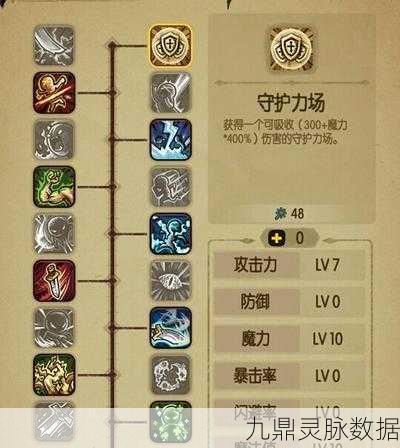Click the 守护力场 skill title

coord(291,103)
